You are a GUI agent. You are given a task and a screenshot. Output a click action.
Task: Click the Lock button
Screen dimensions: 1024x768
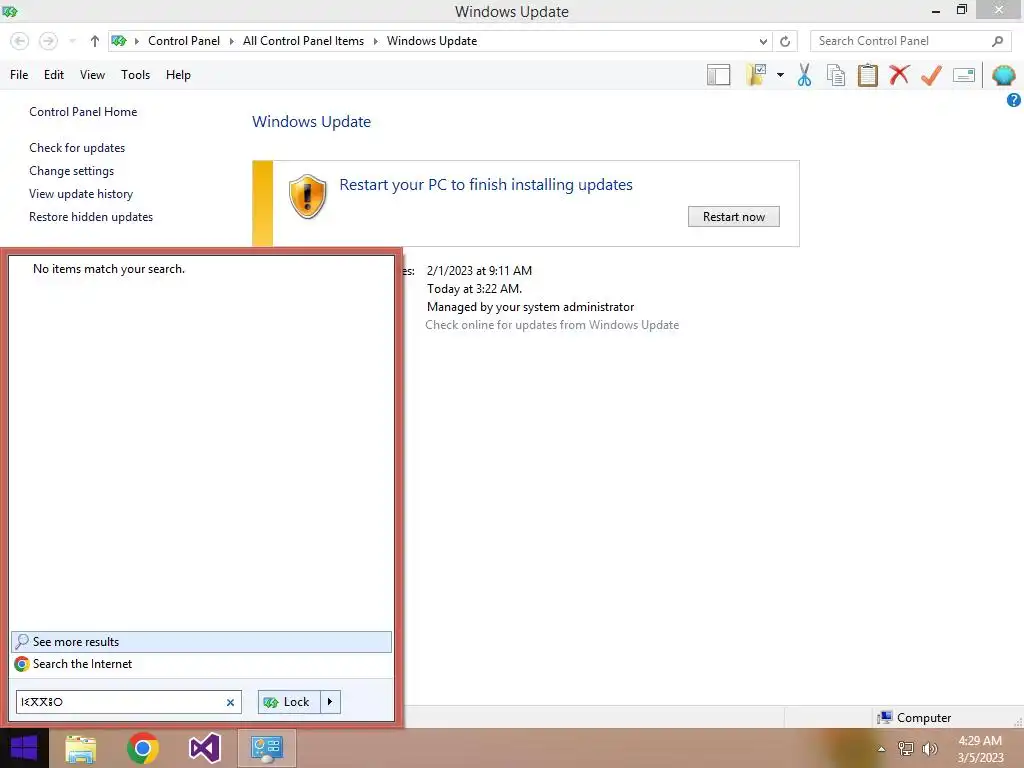click(289, 702)
